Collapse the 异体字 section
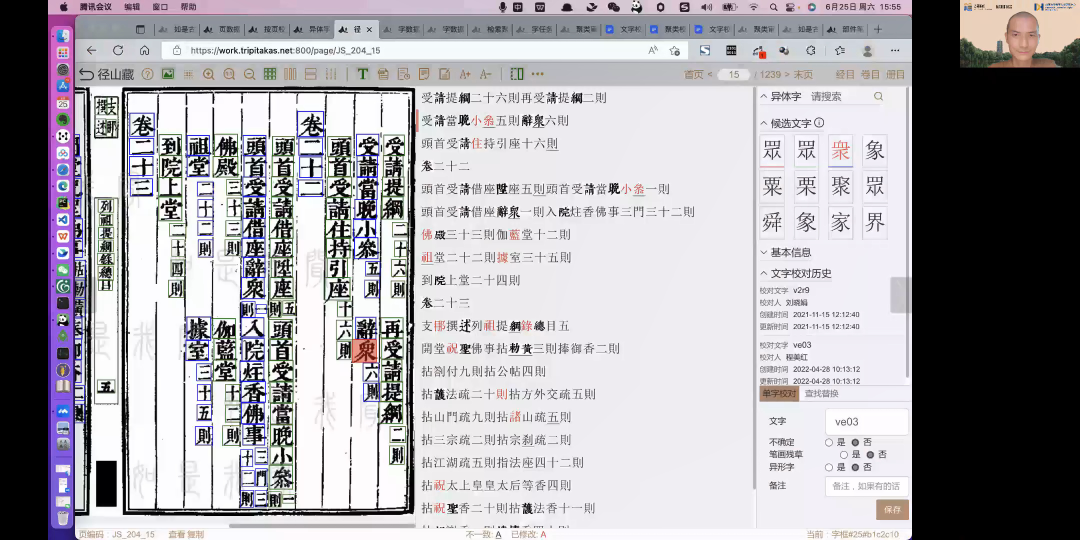The width and height of the screenshot is (1080, 540). tap(764, 97)
